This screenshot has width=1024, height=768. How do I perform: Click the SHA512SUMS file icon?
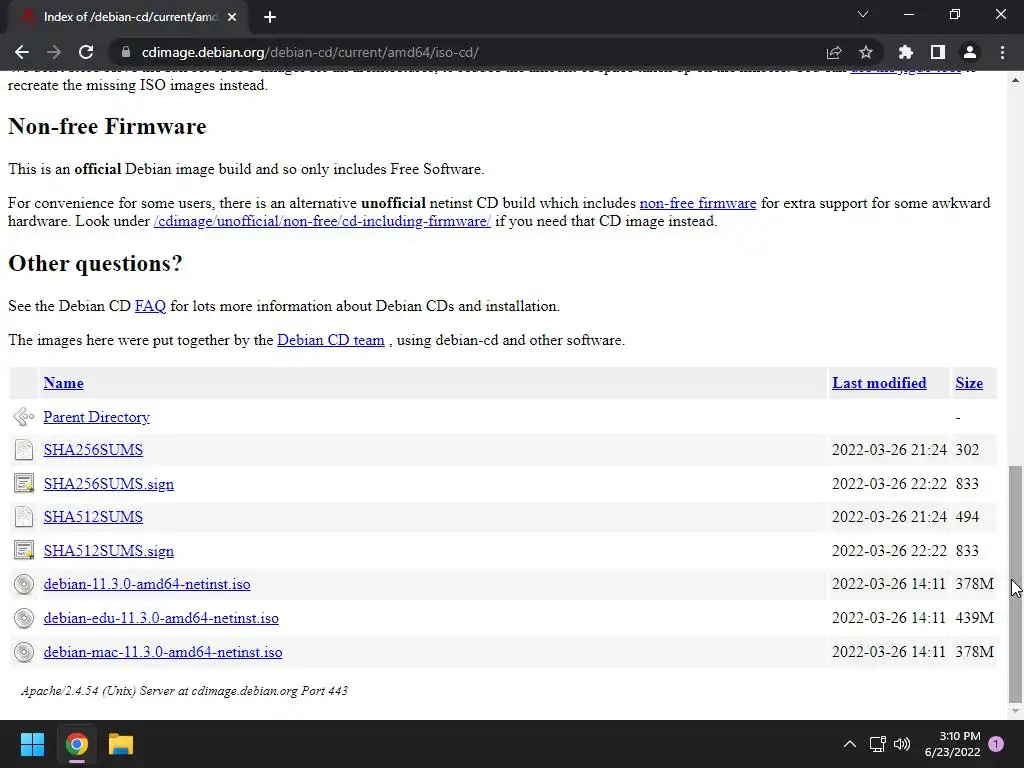(24, 517)
